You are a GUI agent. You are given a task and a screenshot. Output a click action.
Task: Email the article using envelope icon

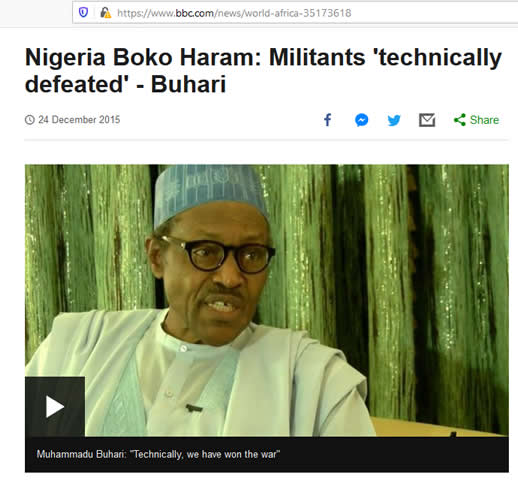[427, 120]
